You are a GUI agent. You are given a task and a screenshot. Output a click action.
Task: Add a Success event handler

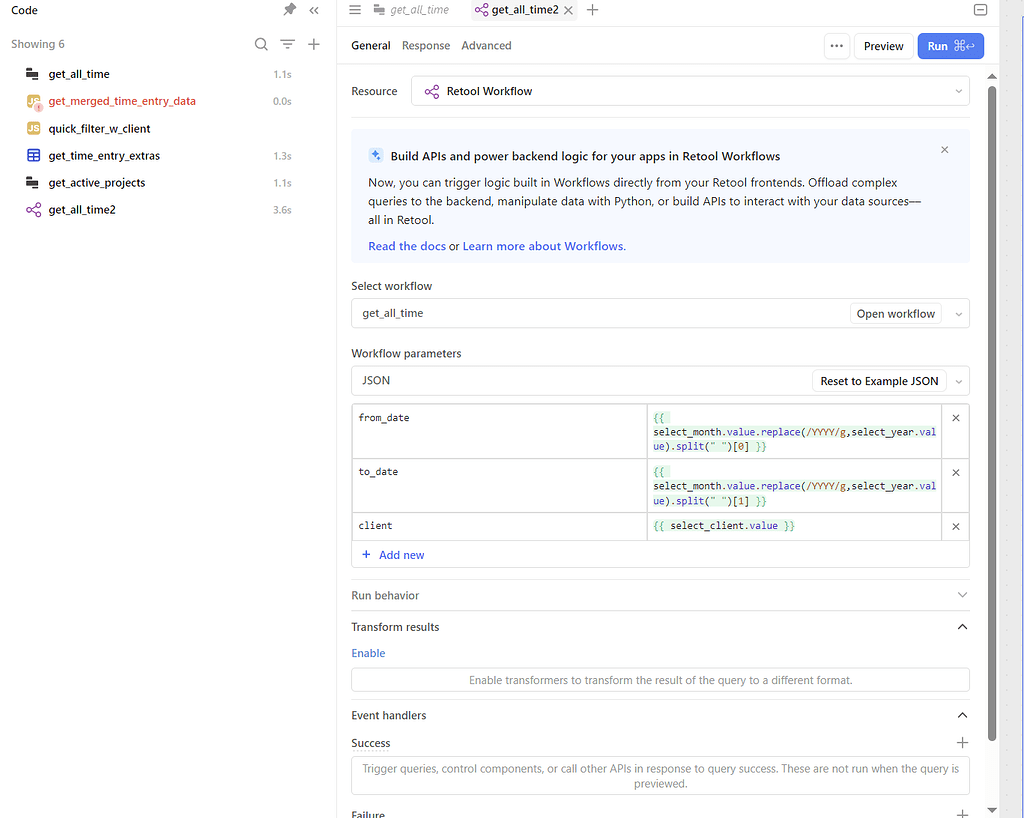point(962,742)
